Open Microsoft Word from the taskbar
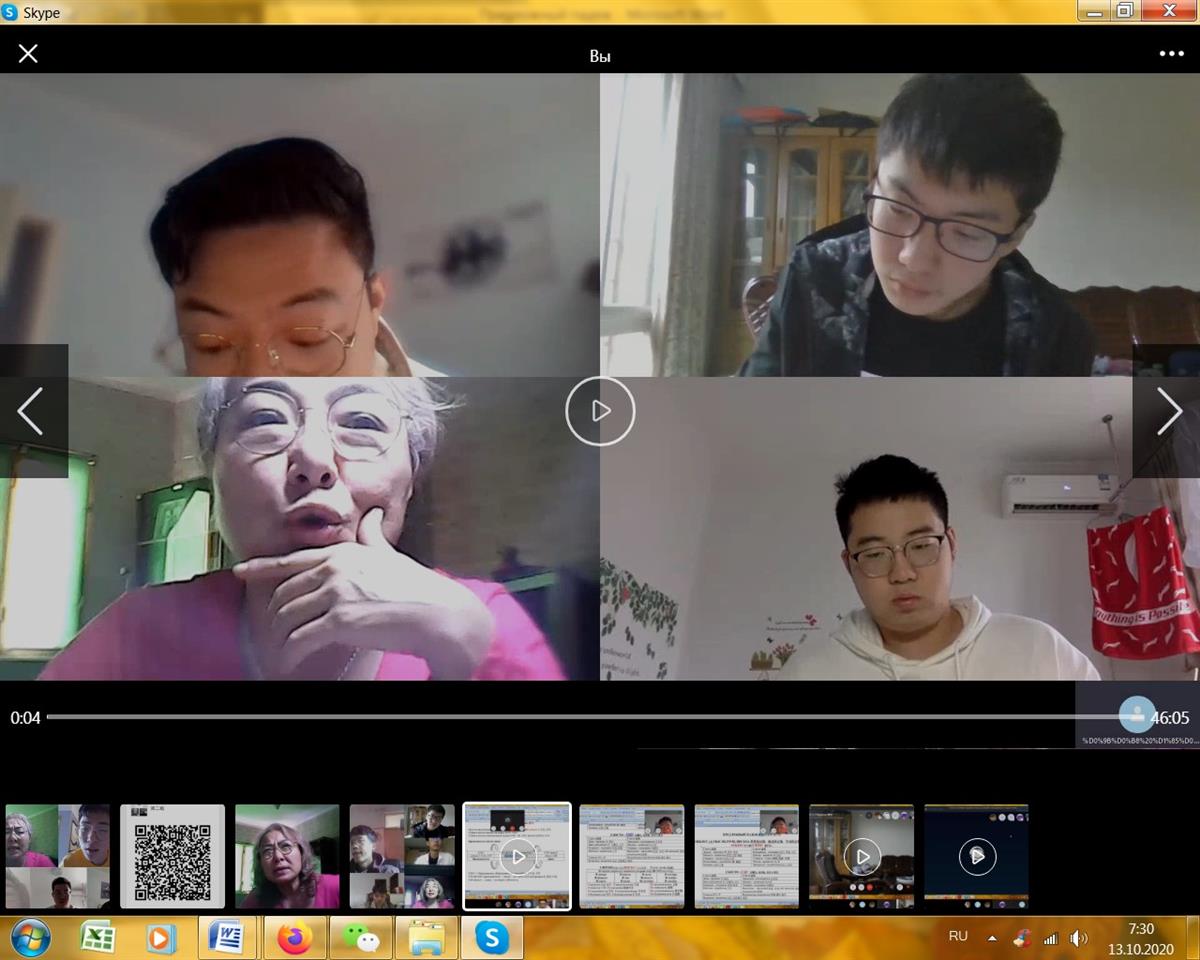The width and height of the screenshot is (1200, 960). pyautogui.click(x=227, y=938)
